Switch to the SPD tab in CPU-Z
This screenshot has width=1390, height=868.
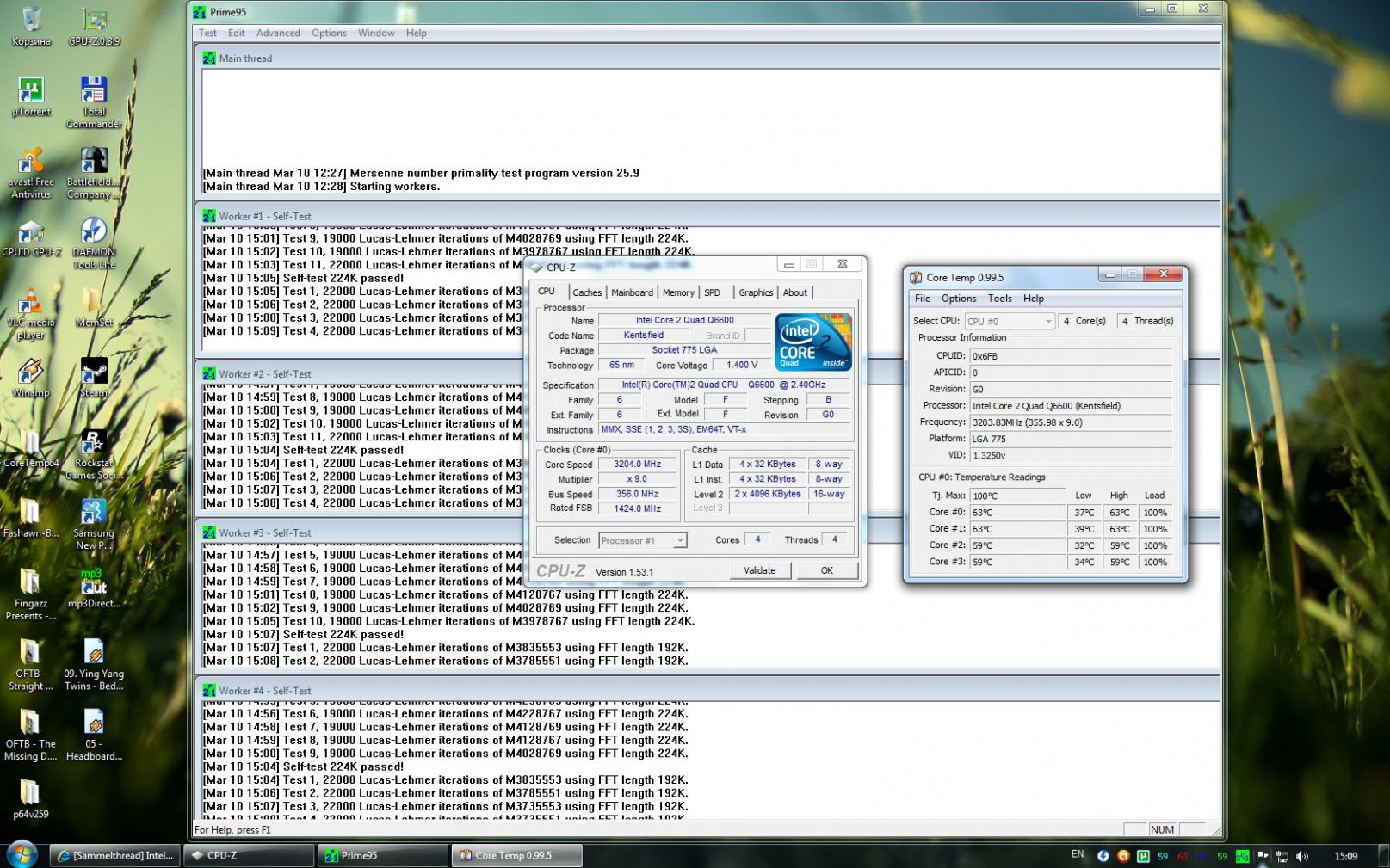(x=712, y=292)
